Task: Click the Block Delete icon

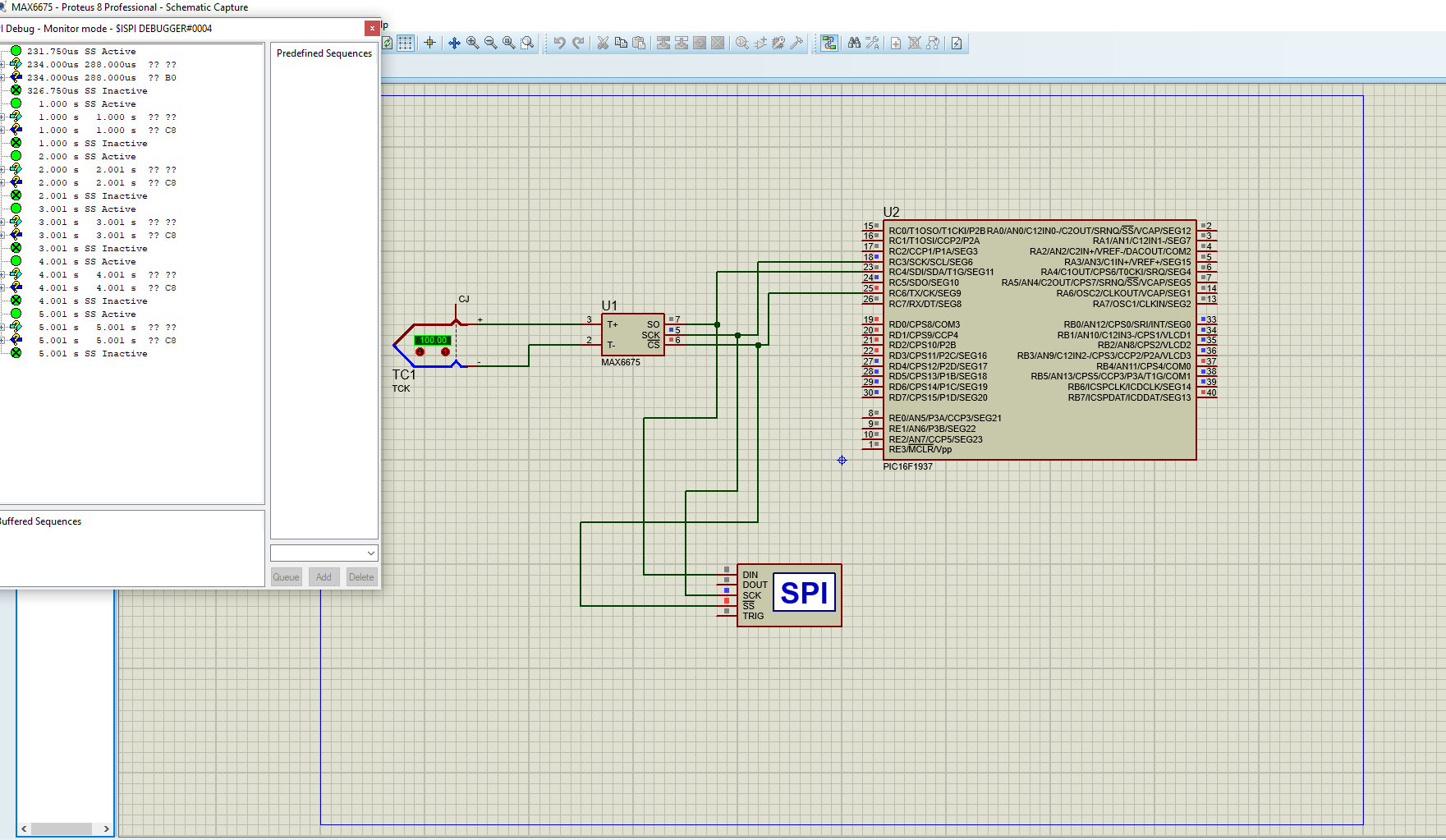Action: 718,43
